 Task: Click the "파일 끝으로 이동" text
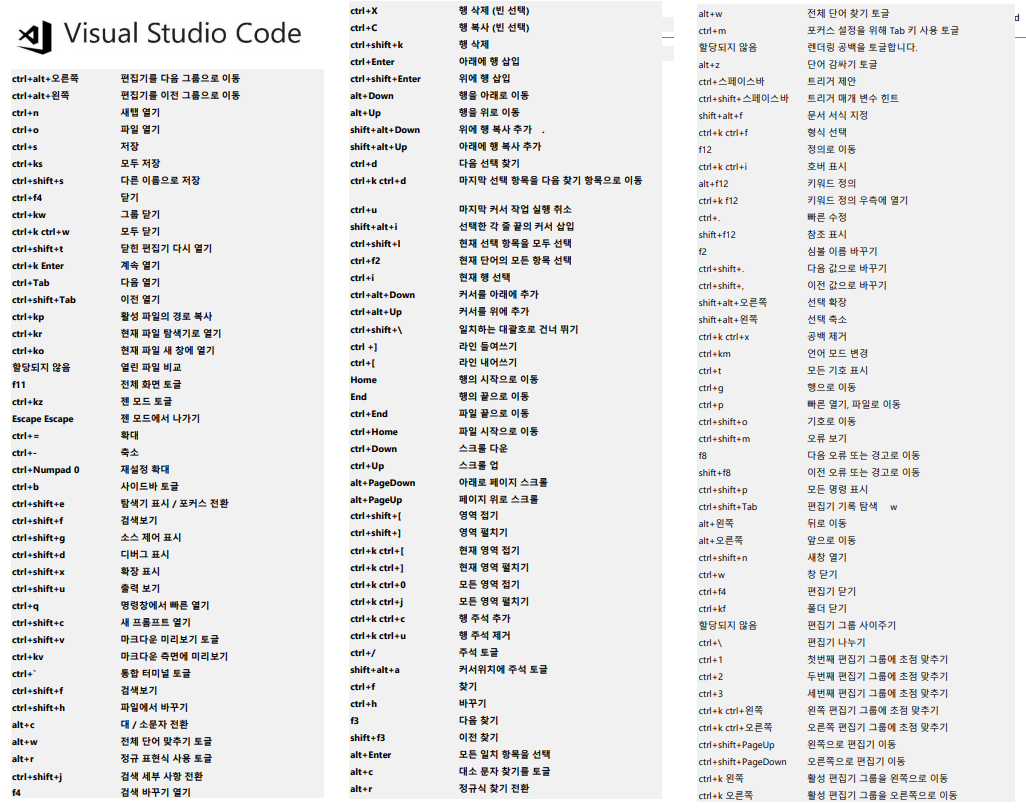tap(494, 413)
